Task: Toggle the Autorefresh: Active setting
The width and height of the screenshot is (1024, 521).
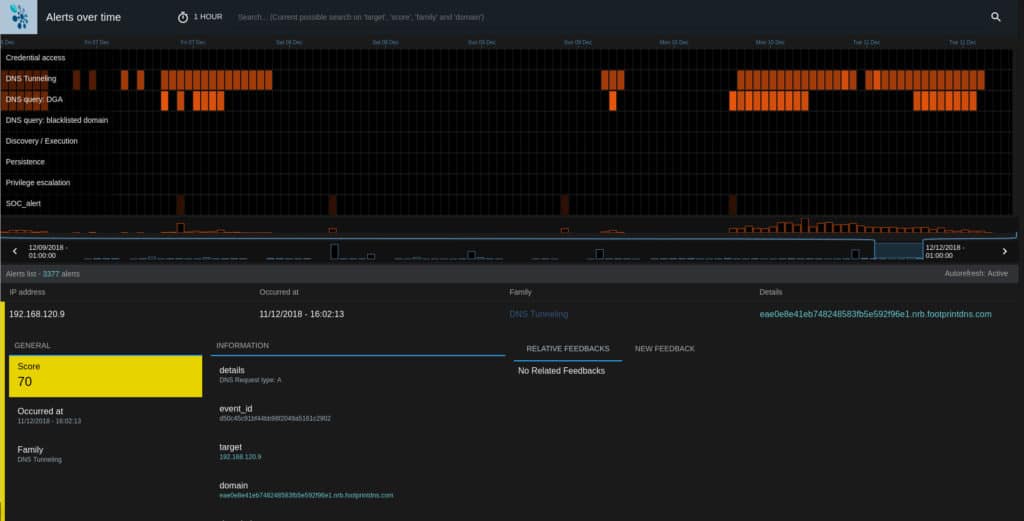Action: click(976, 273)
